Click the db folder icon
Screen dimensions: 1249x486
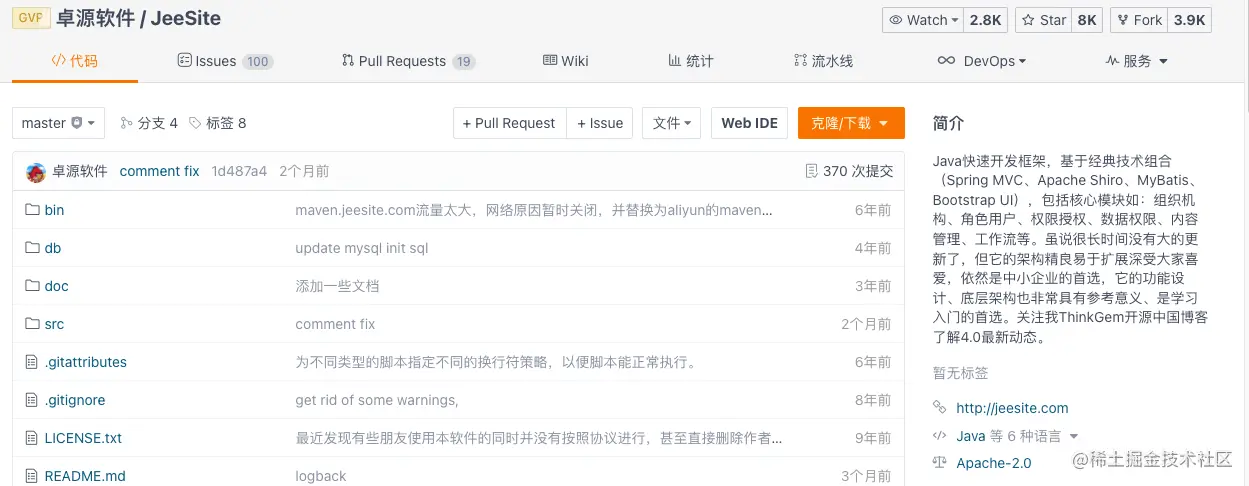click(31, 248)
